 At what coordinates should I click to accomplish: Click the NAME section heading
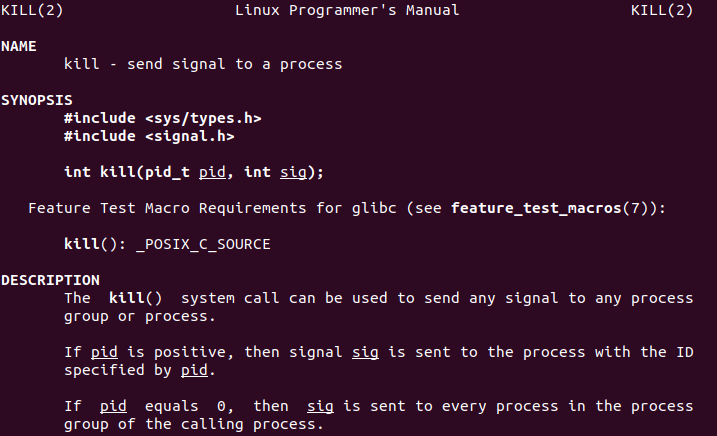pos(19,46)
